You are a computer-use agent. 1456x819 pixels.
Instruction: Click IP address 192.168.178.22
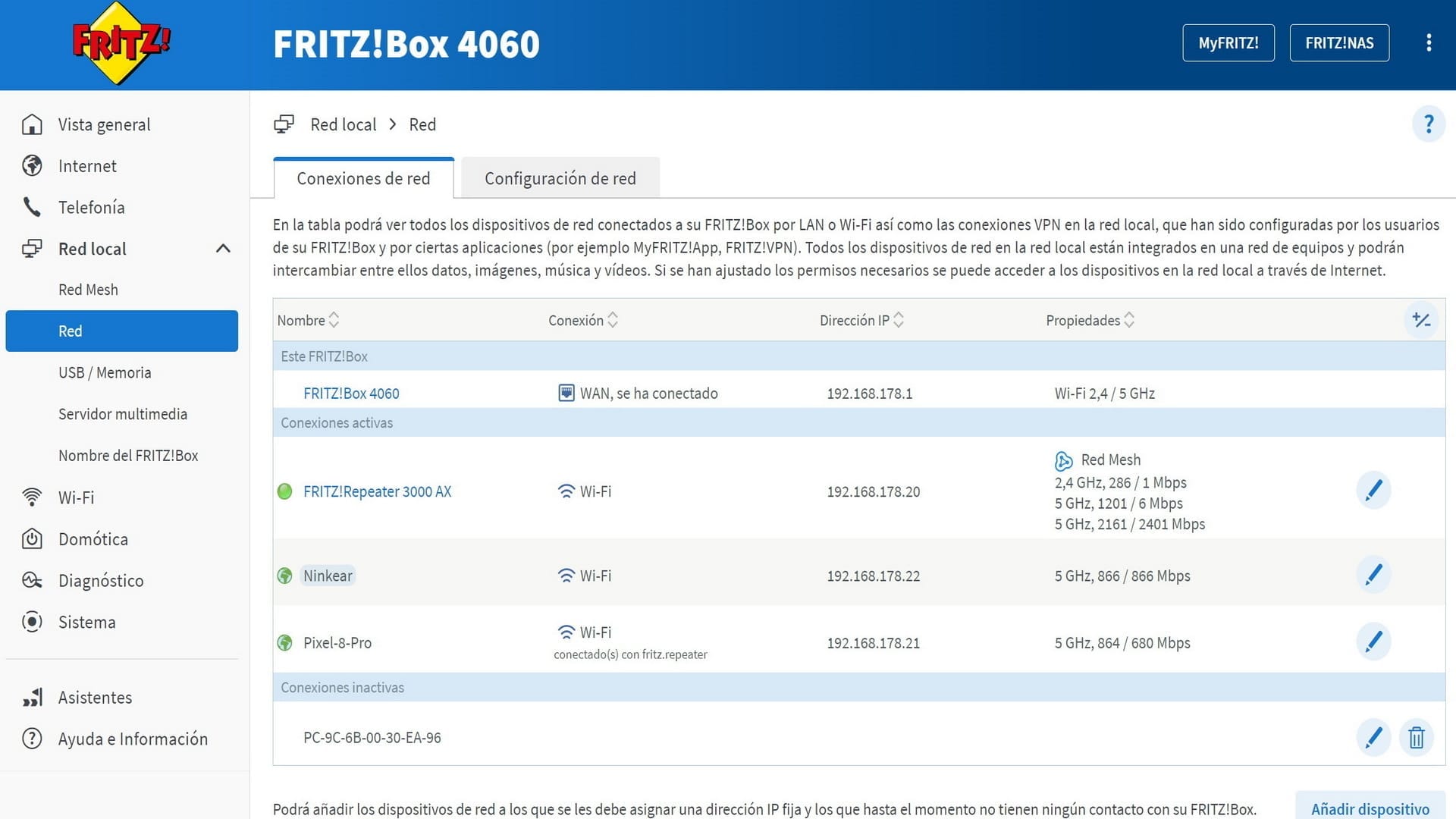click(x=873, y=576)
